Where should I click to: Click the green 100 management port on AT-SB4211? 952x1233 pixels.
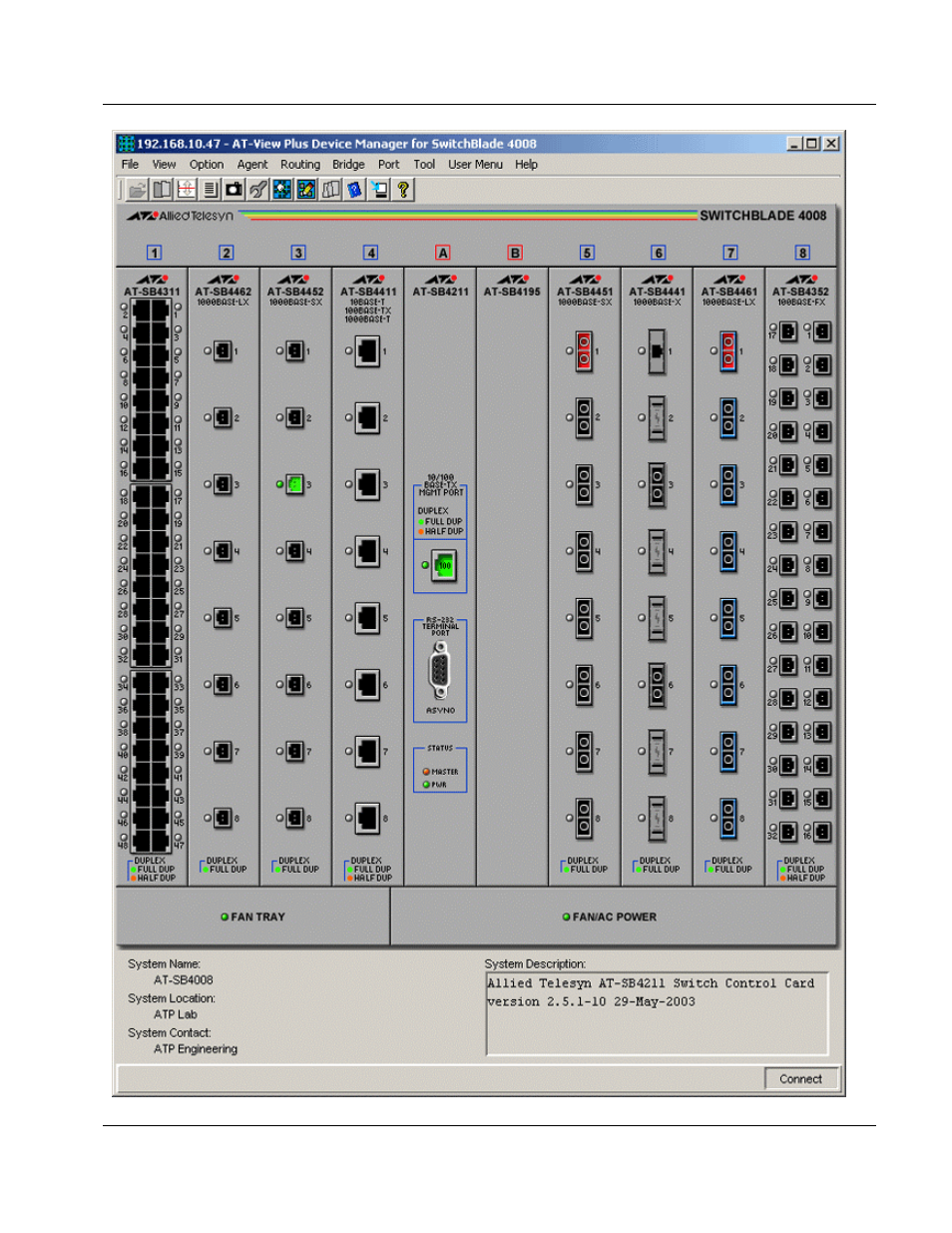(x=444, y=566)
